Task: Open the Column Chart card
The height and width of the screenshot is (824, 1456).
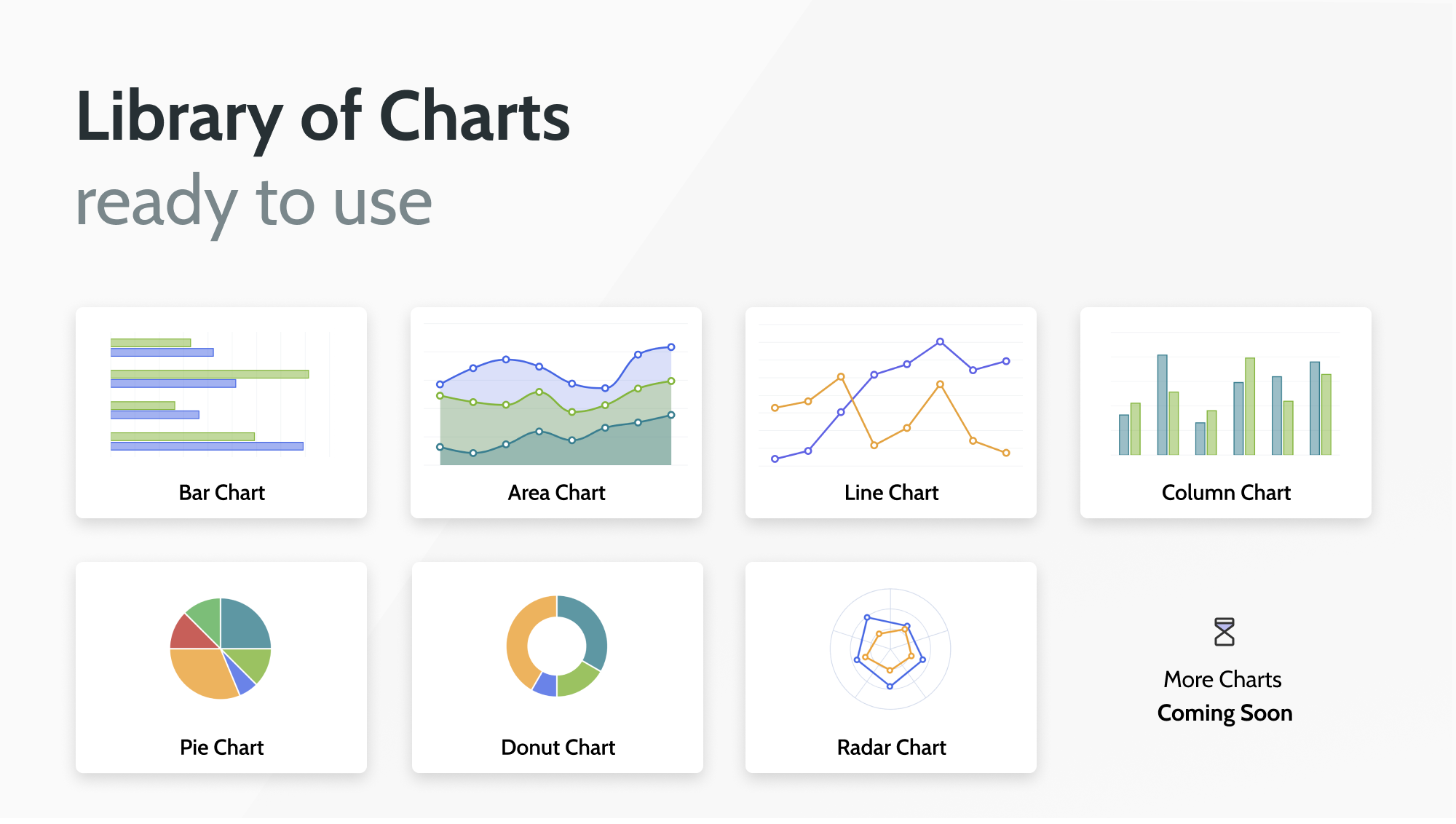Action: click(1226, 413)
